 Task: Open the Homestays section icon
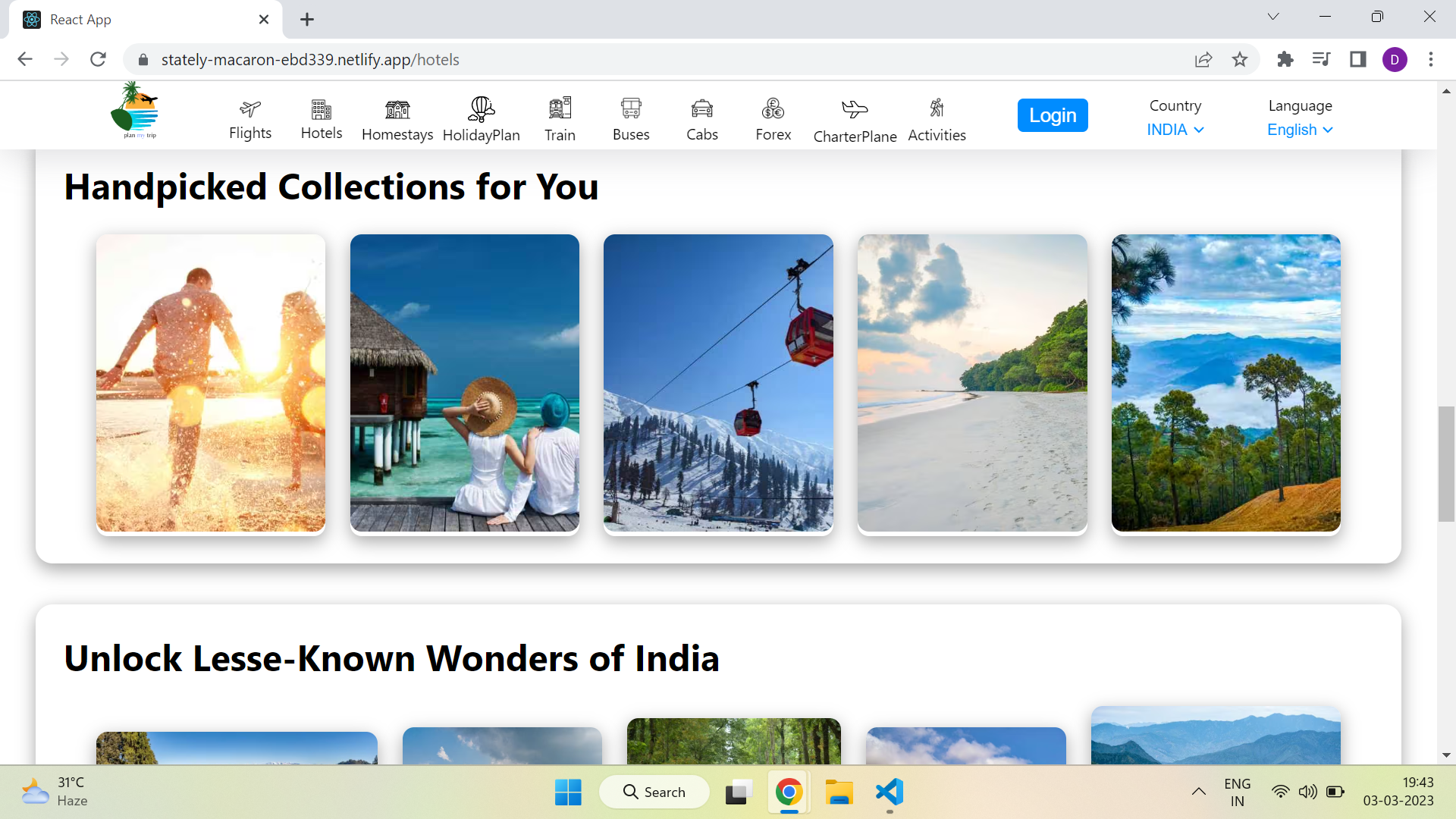point(397,108)
